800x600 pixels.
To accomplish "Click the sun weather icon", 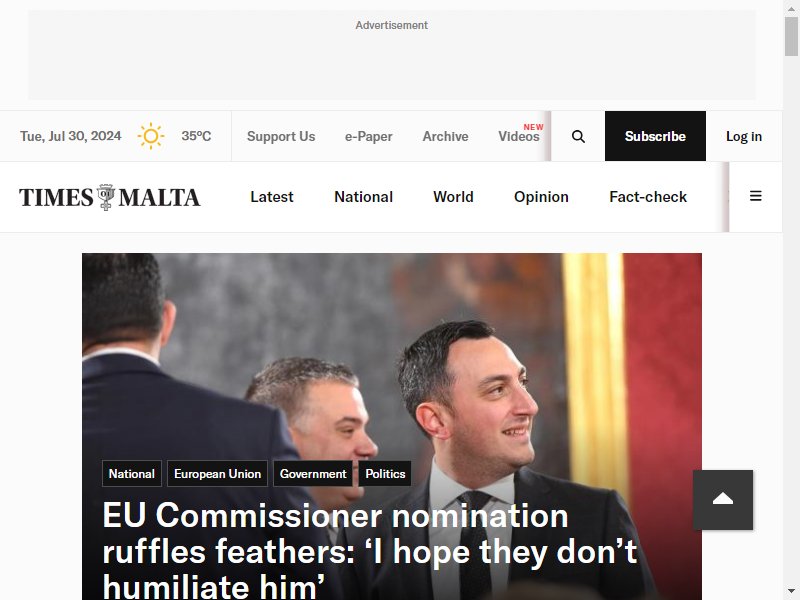I will coord(151,136).
